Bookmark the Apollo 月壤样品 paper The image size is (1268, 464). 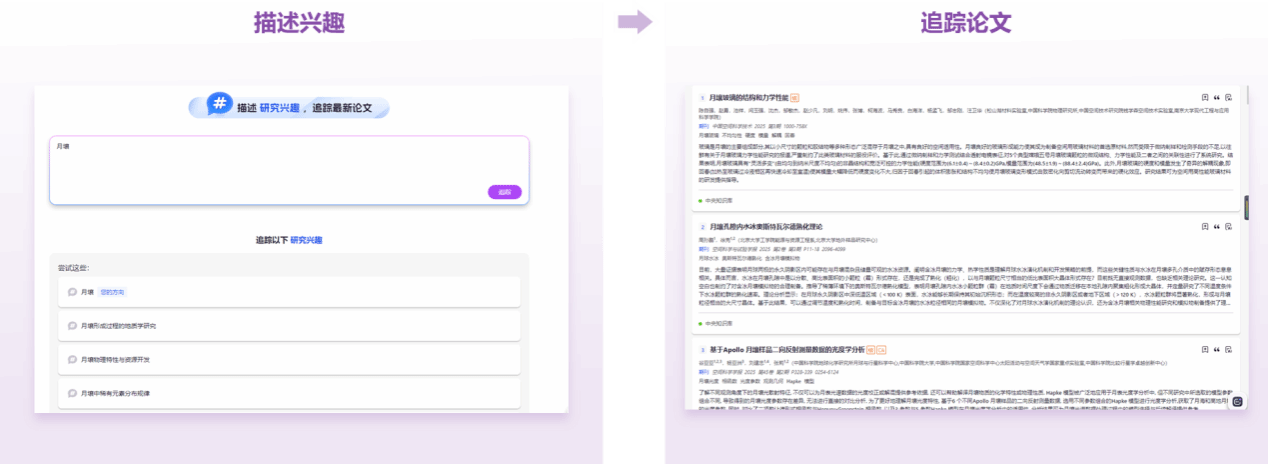1205,349
